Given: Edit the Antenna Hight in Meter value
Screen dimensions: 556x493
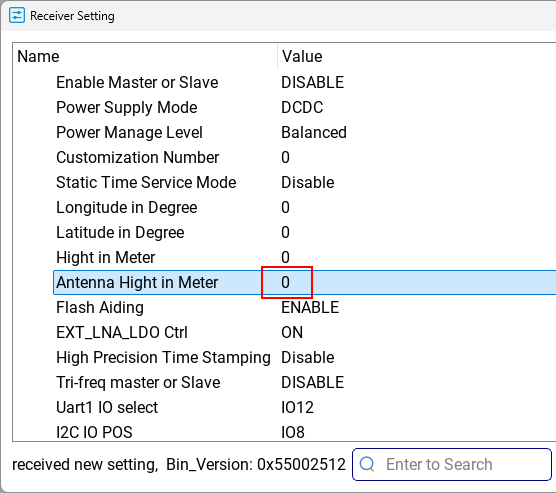Looking at the screenshot, I should (285, 282).
